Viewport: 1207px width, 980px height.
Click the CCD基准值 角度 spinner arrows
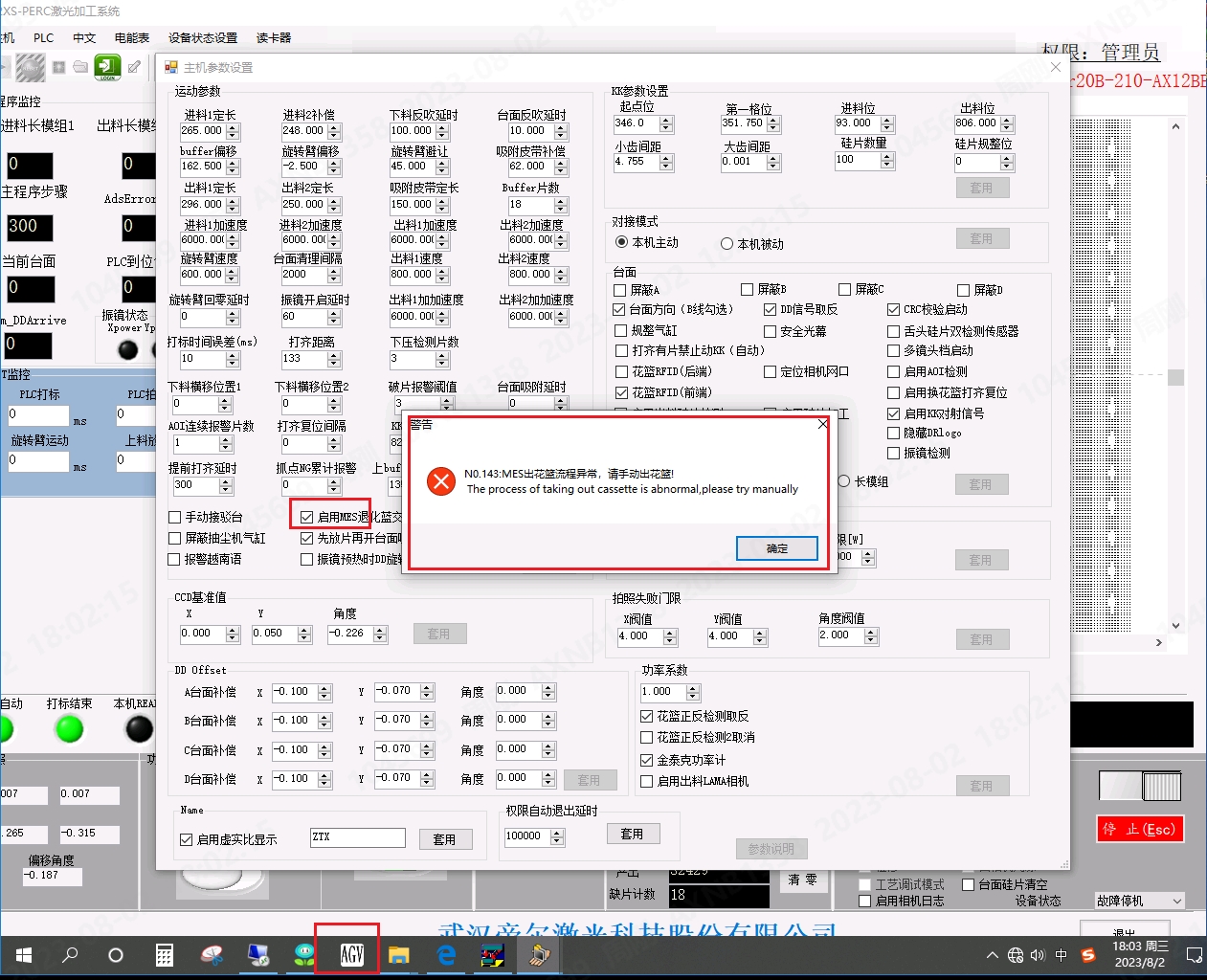click(380, 635)
